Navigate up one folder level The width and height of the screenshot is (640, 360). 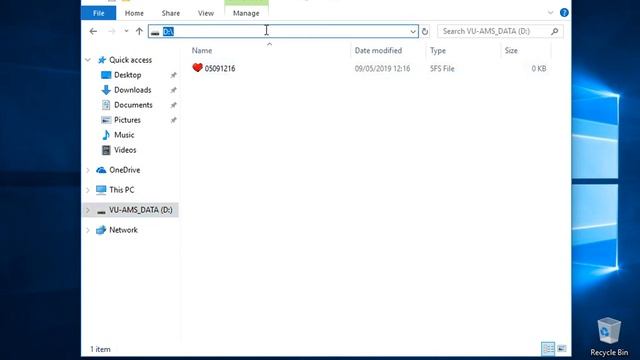tap(139, 31)
